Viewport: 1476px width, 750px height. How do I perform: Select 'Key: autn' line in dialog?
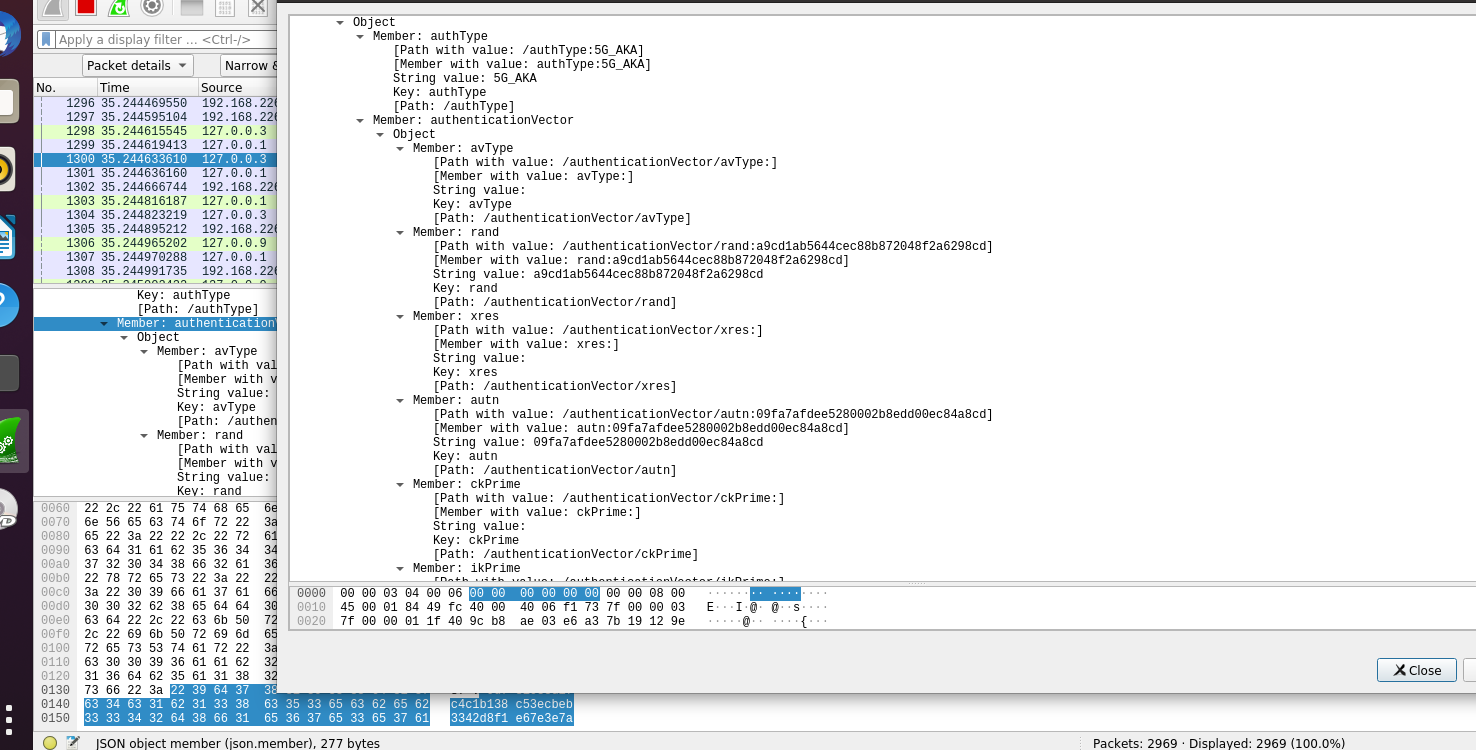465,456
